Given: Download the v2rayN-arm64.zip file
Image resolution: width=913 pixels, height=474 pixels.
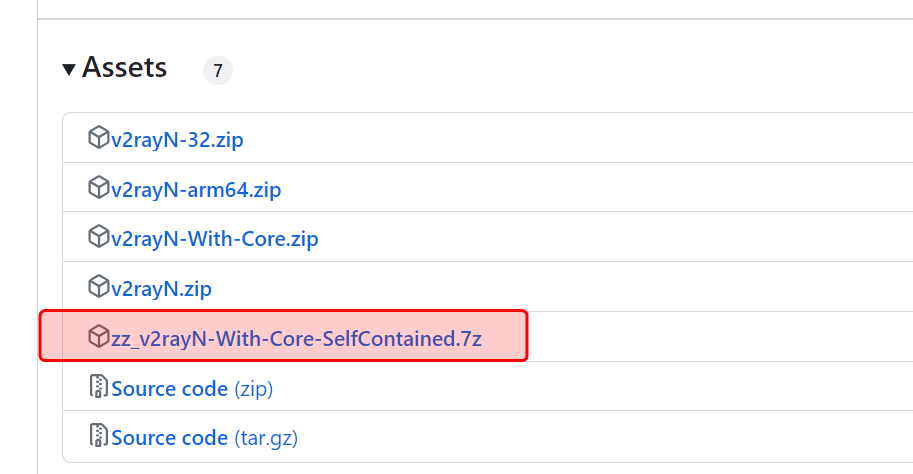Looking at the screenshot, I should coord(196,189).
